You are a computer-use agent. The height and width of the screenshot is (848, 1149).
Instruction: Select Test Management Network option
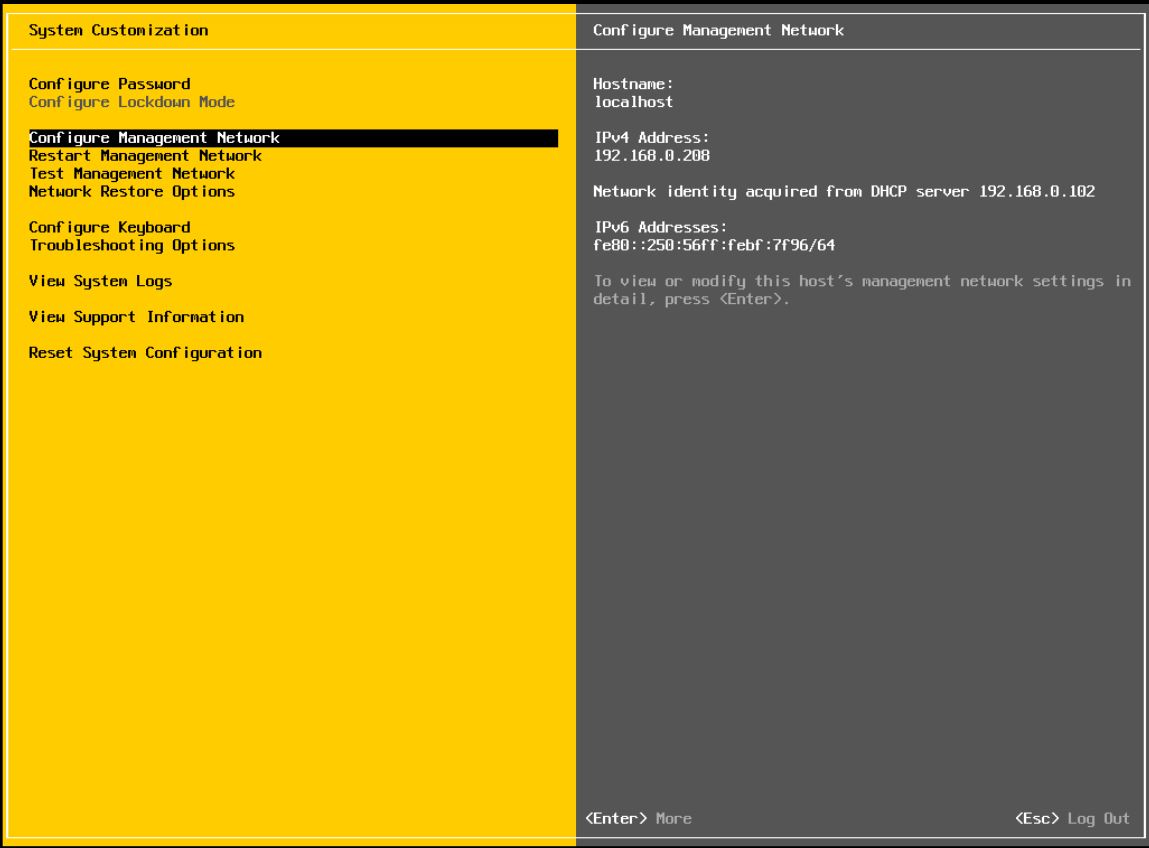point(131,174)
